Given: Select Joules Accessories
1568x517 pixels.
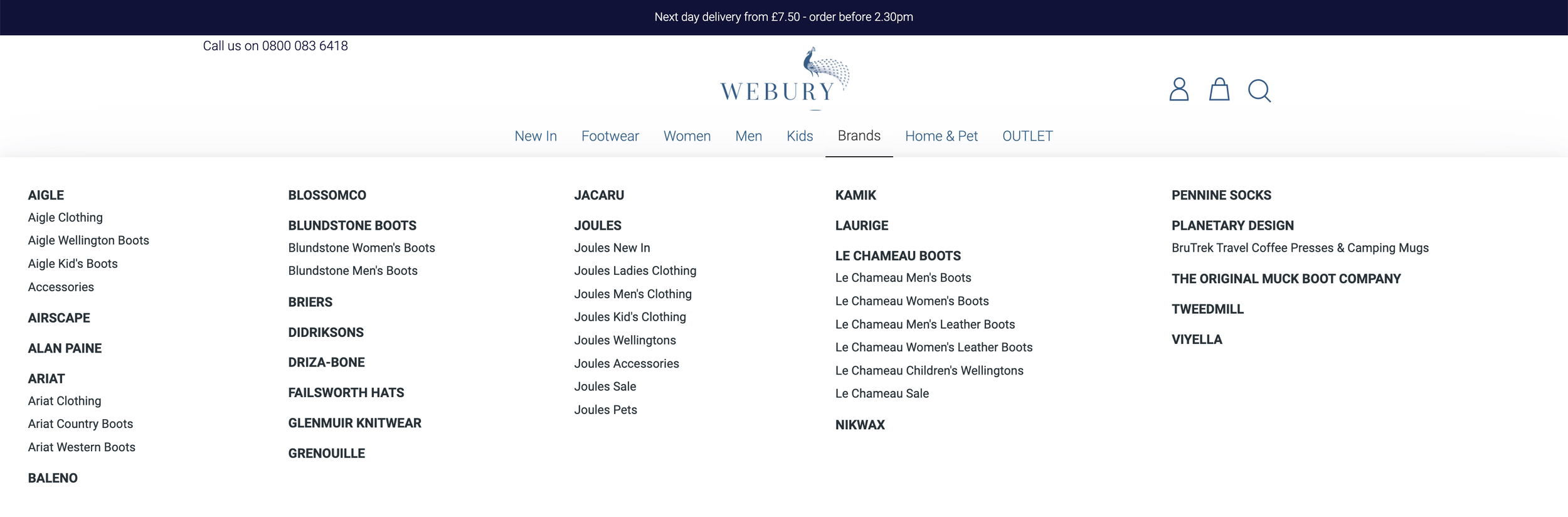Looking at the screenshot, I should (627, 364).
